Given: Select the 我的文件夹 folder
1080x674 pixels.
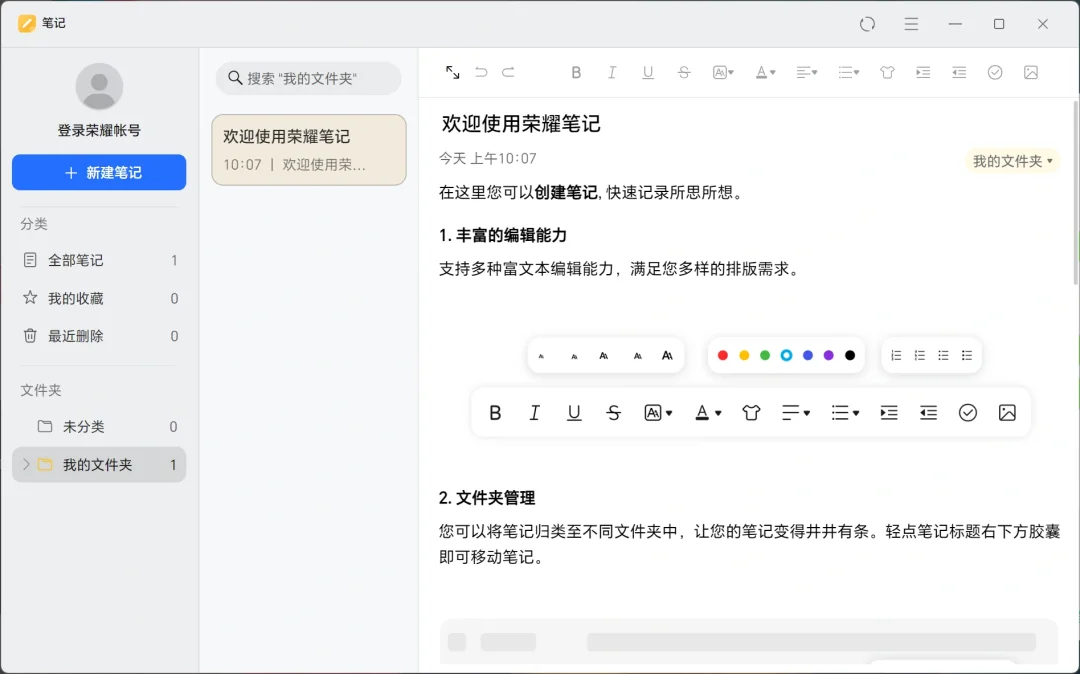Looking at the screenshot, I should pos(99,465).
